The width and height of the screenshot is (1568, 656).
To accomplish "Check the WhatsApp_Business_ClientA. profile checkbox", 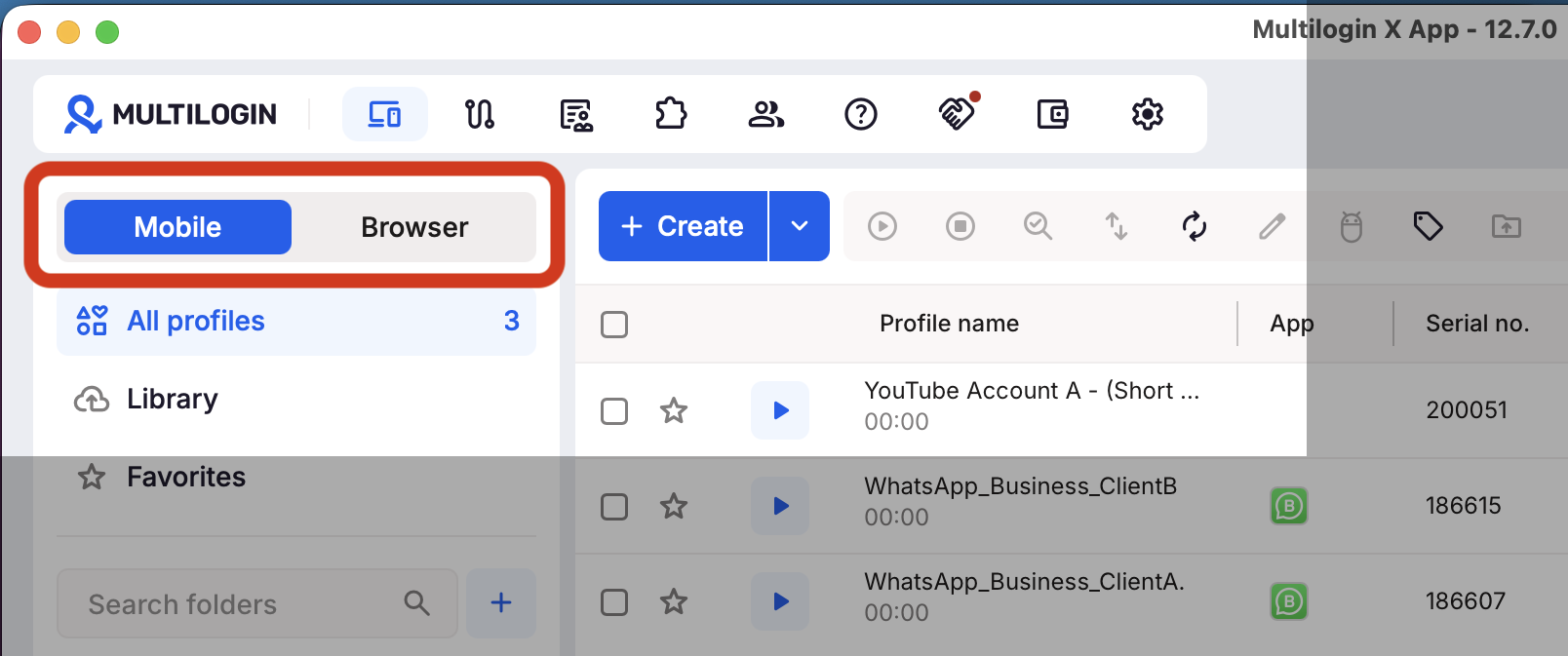I will click(x=614, y=601).
